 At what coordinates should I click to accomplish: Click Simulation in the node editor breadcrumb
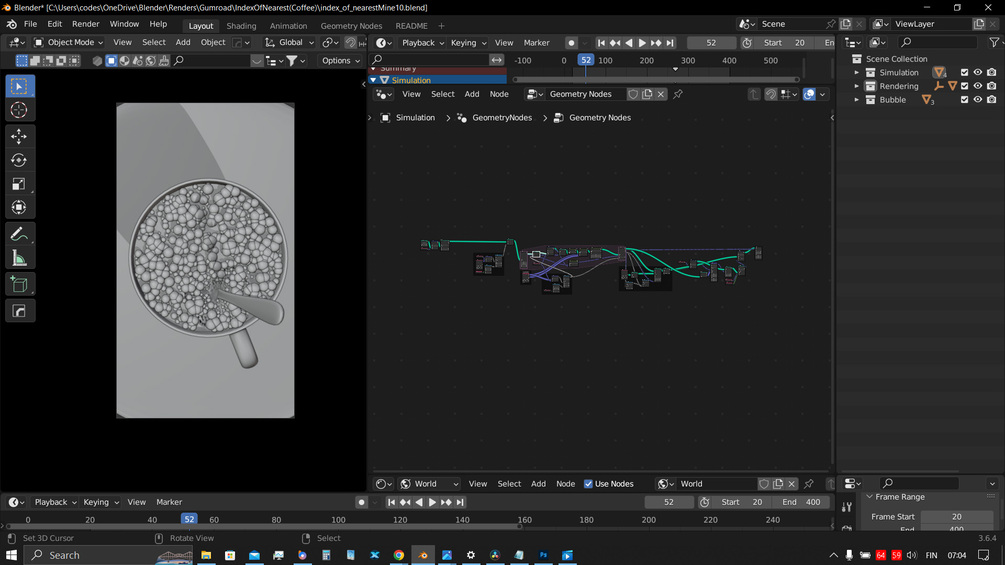click(414, 118)
